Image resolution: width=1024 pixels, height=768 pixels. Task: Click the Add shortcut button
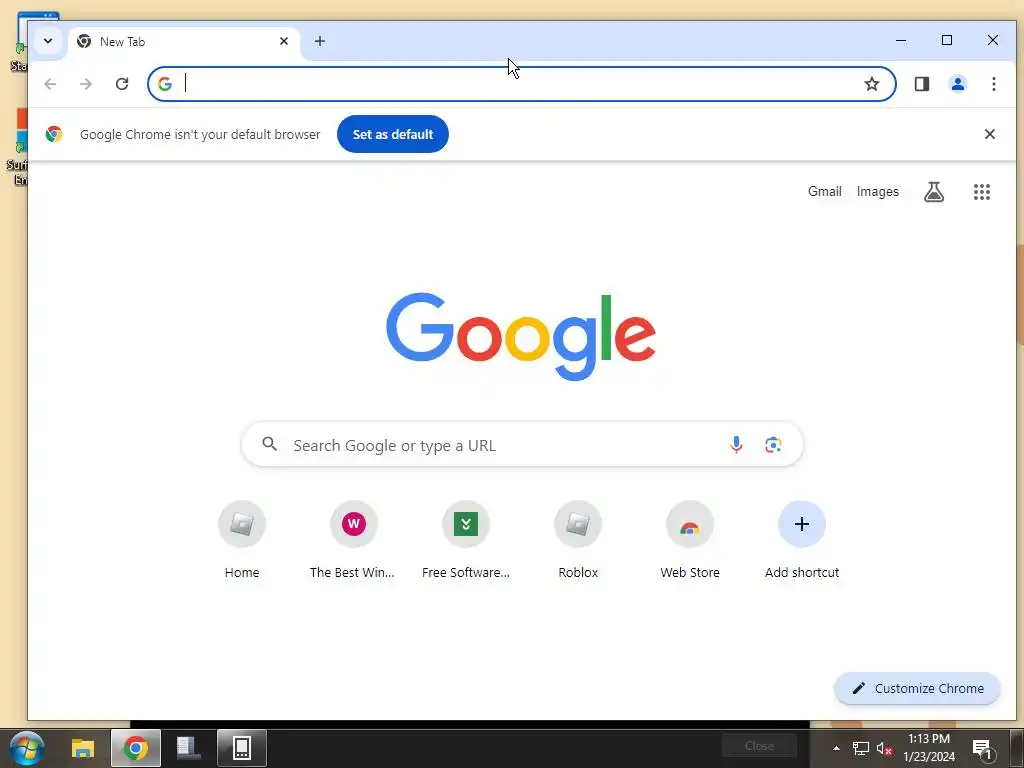point(802,541)
